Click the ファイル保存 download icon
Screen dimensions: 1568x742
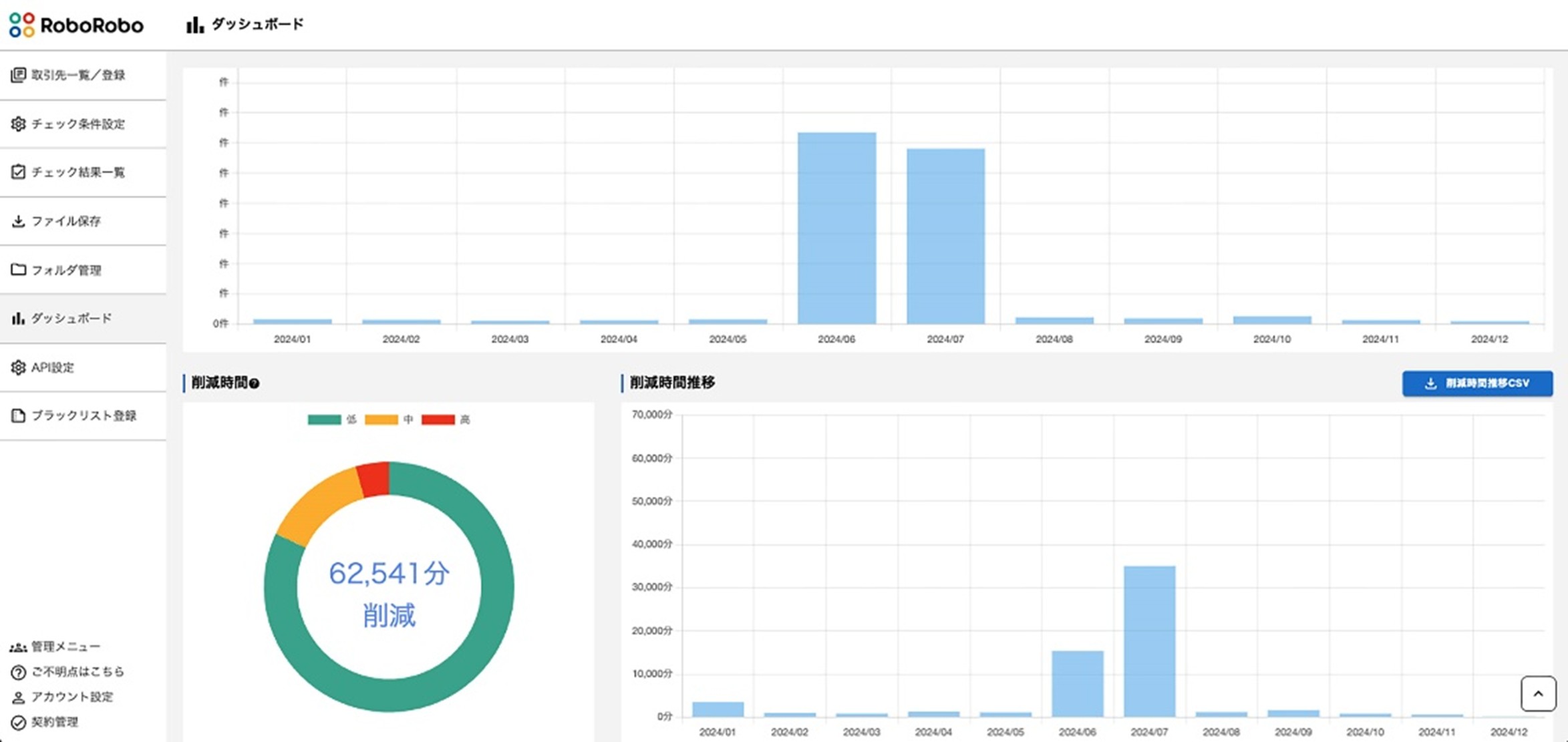[18, 221]
